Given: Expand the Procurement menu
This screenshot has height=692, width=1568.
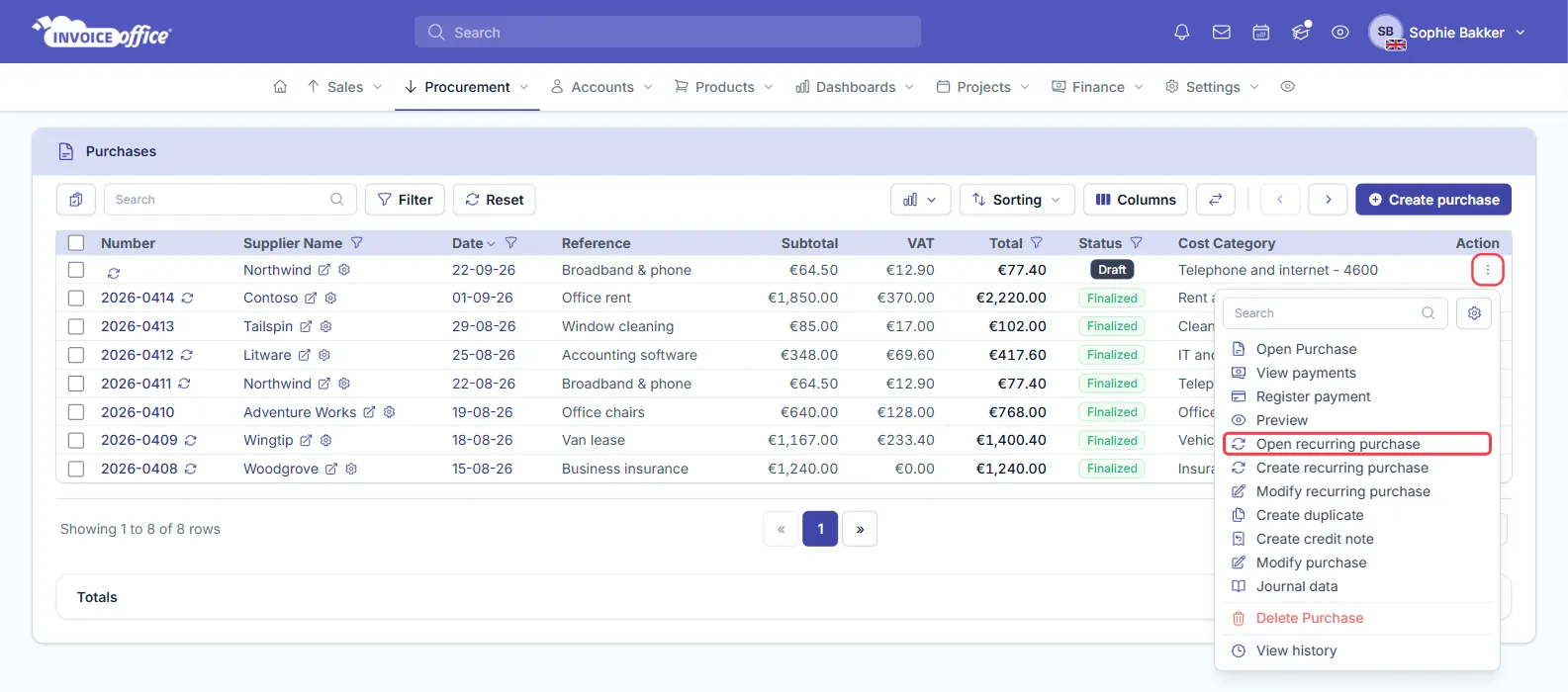Looking at the screenshot, I should [x=467, y=87].
